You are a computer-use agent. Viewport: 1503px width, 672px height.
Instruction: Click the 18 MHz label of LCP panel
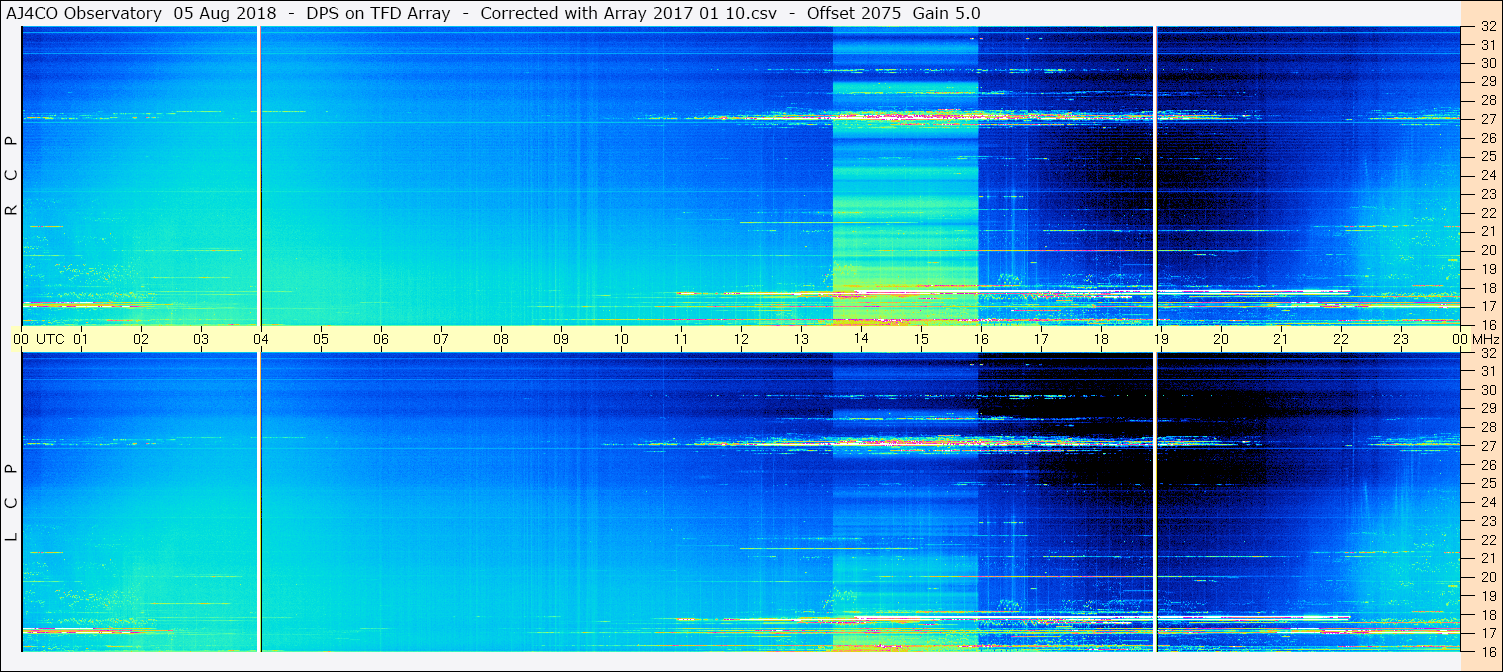tap(1488, 615)
